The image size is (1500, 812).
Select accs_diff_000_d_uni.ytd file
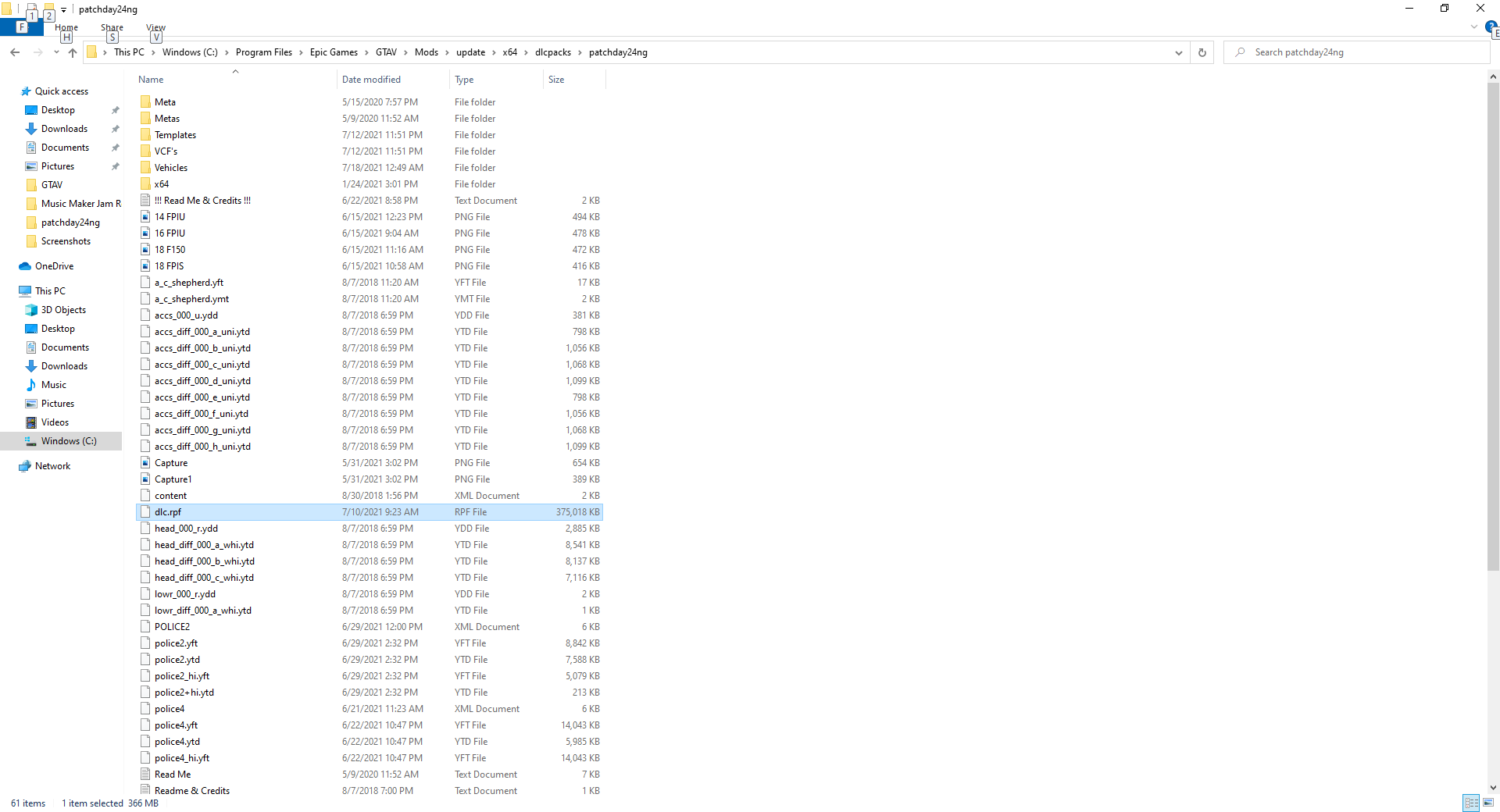click(x=369, y=381)
